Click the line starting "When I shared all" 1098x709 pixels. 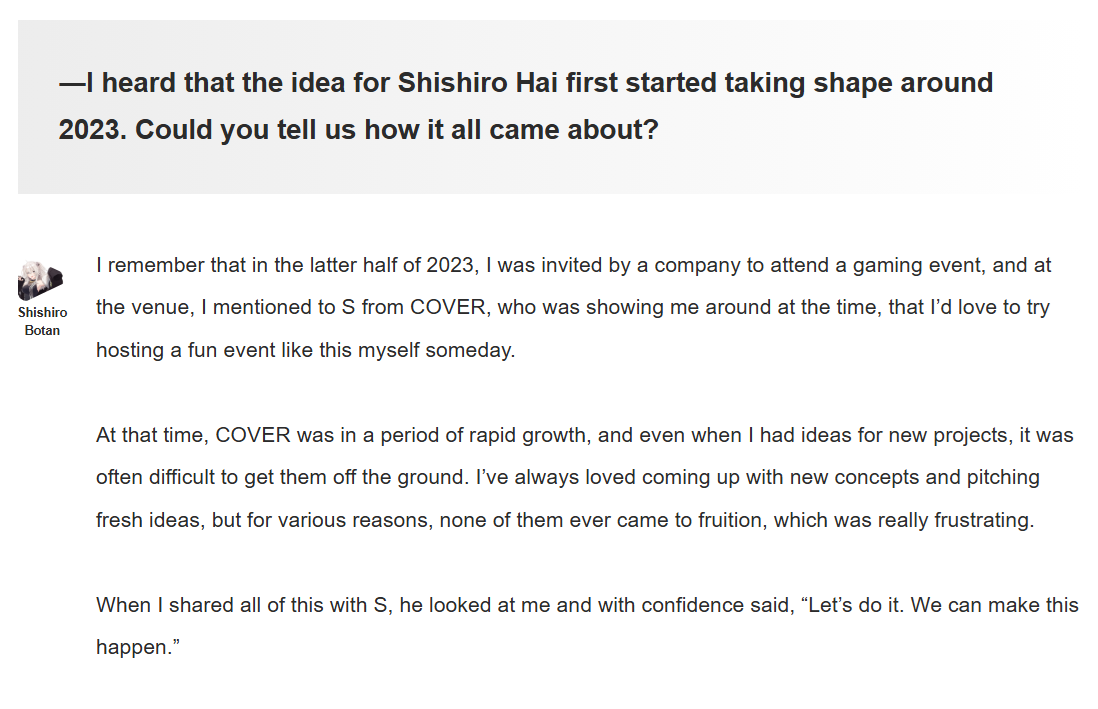(587, 605)
